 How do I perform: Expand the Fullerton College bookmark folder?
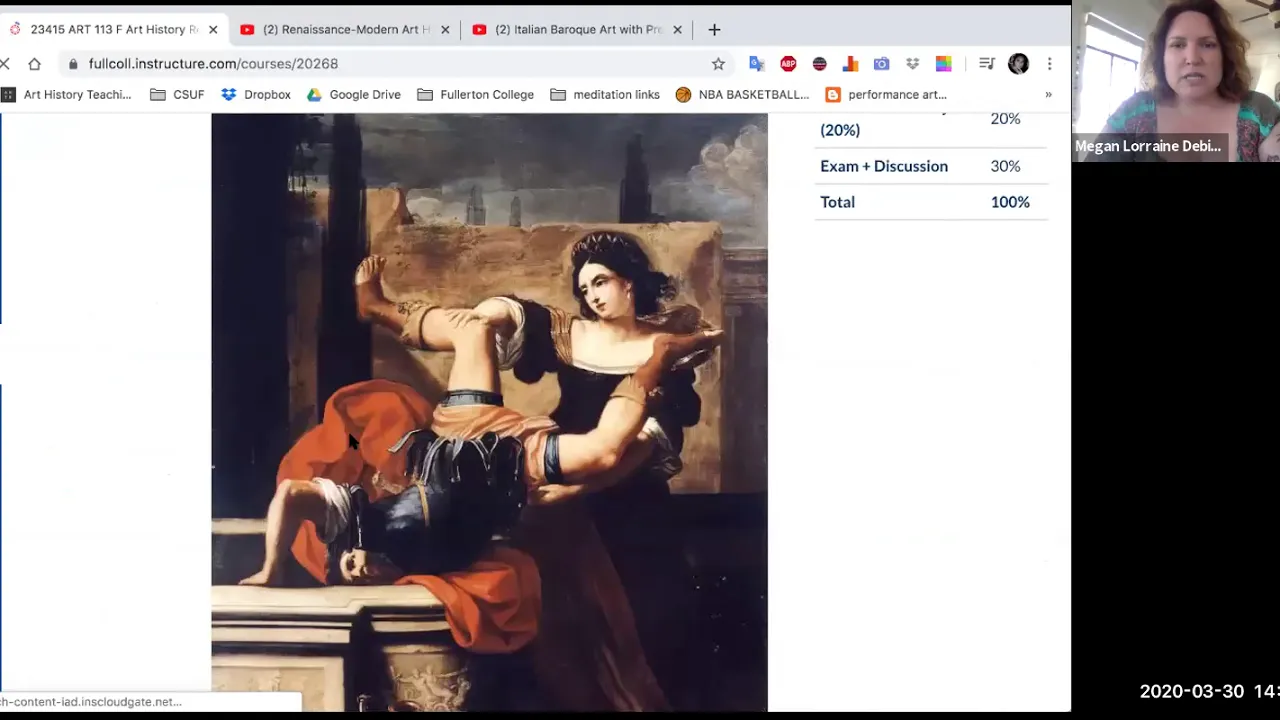[476, 95]
